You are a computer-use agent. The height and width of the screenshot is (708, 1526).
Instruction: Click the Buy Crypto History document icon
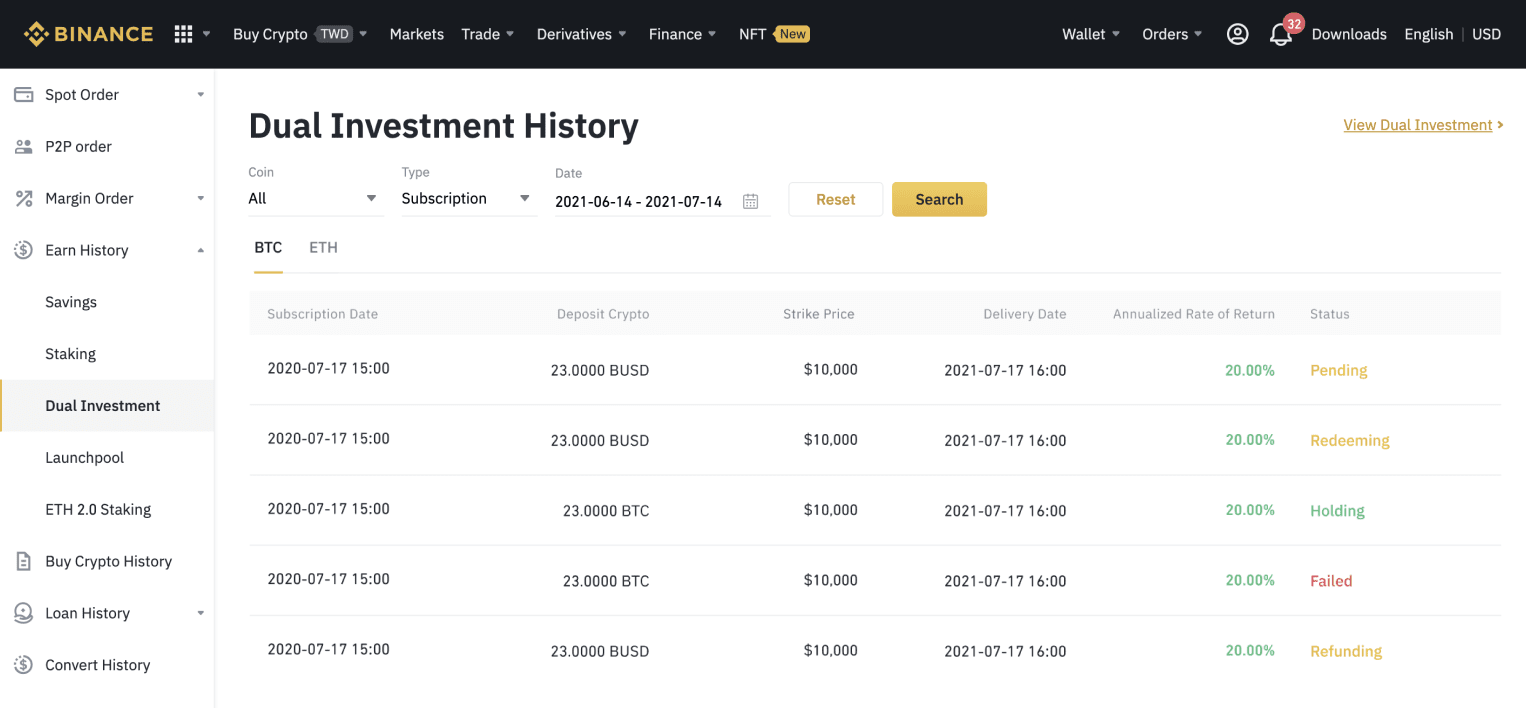[x=23, y=561]
